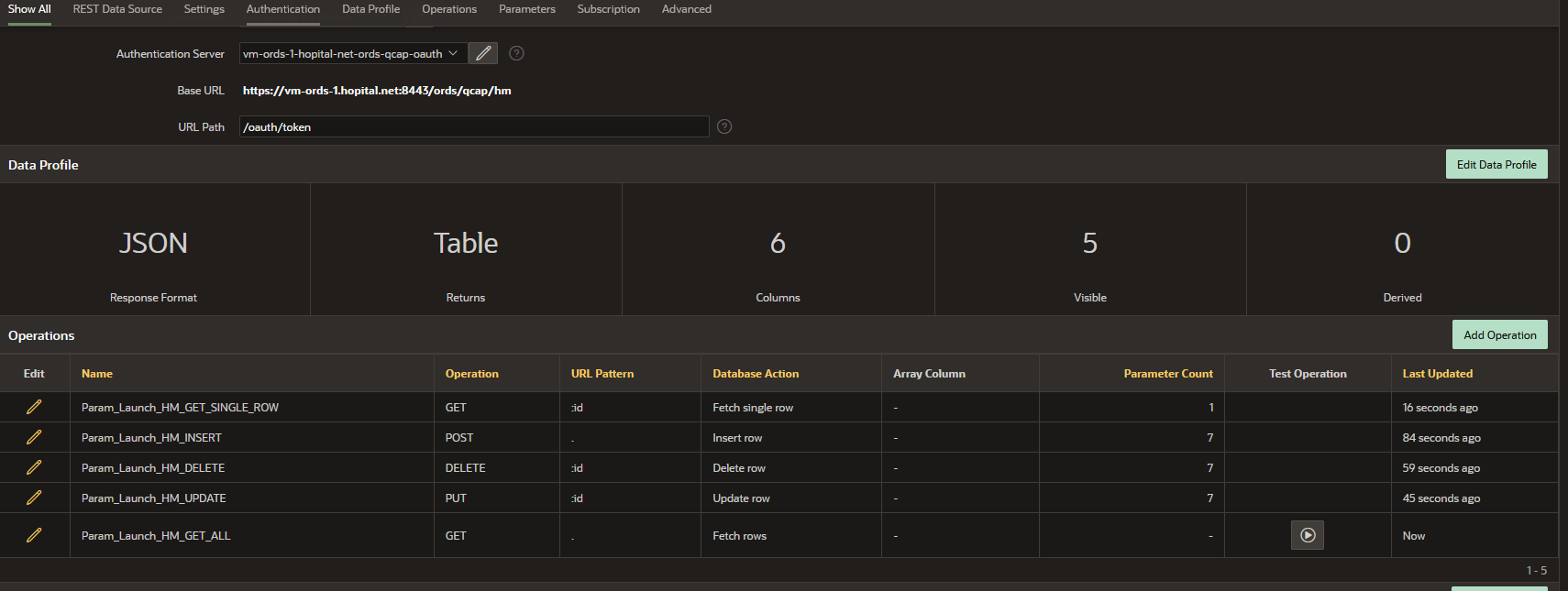Open help icon next to Authentication Server
Image resolution: width=1568 pixels, height=591 pixels.
tap(516, 53)
